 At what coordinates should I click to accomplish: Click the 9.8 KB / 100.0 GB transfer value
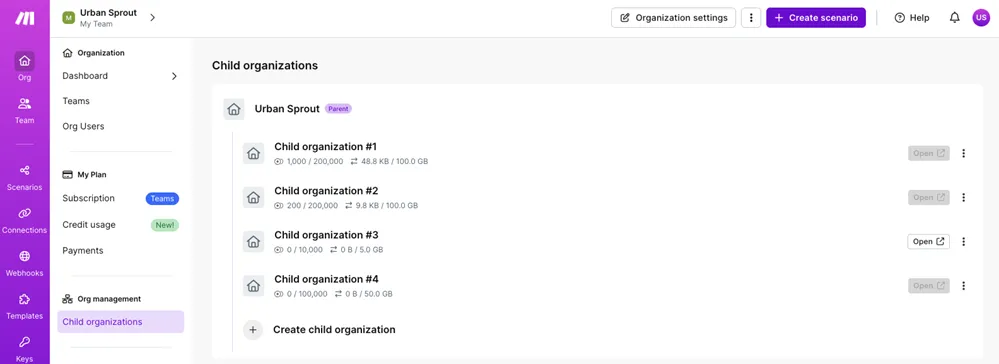pyautogui.click(x=387, y=206)
